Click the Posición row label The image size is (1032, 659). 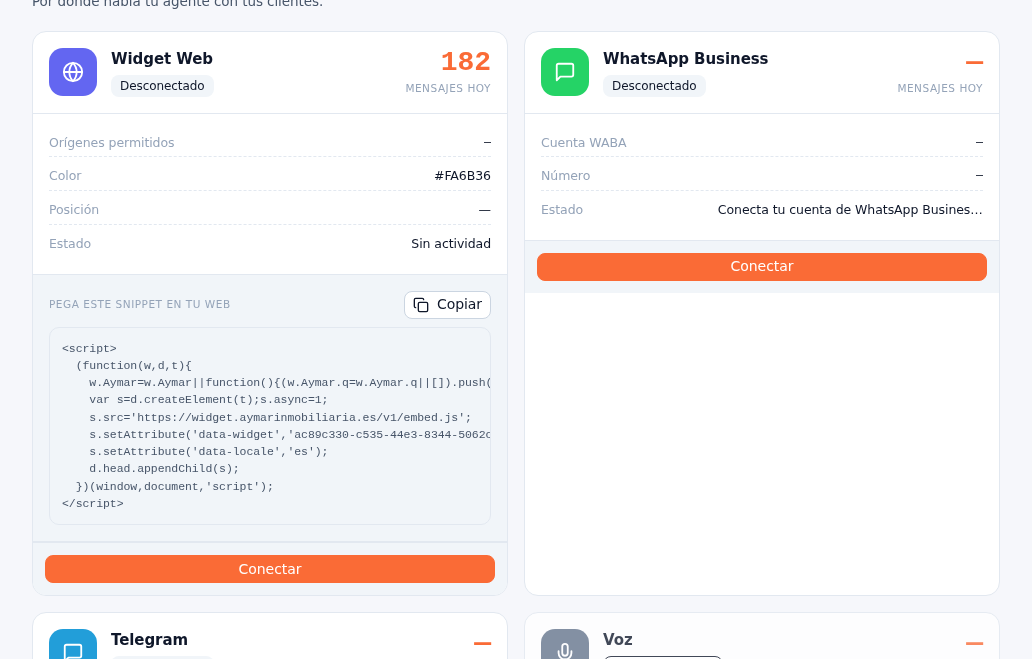click(74, 210)
